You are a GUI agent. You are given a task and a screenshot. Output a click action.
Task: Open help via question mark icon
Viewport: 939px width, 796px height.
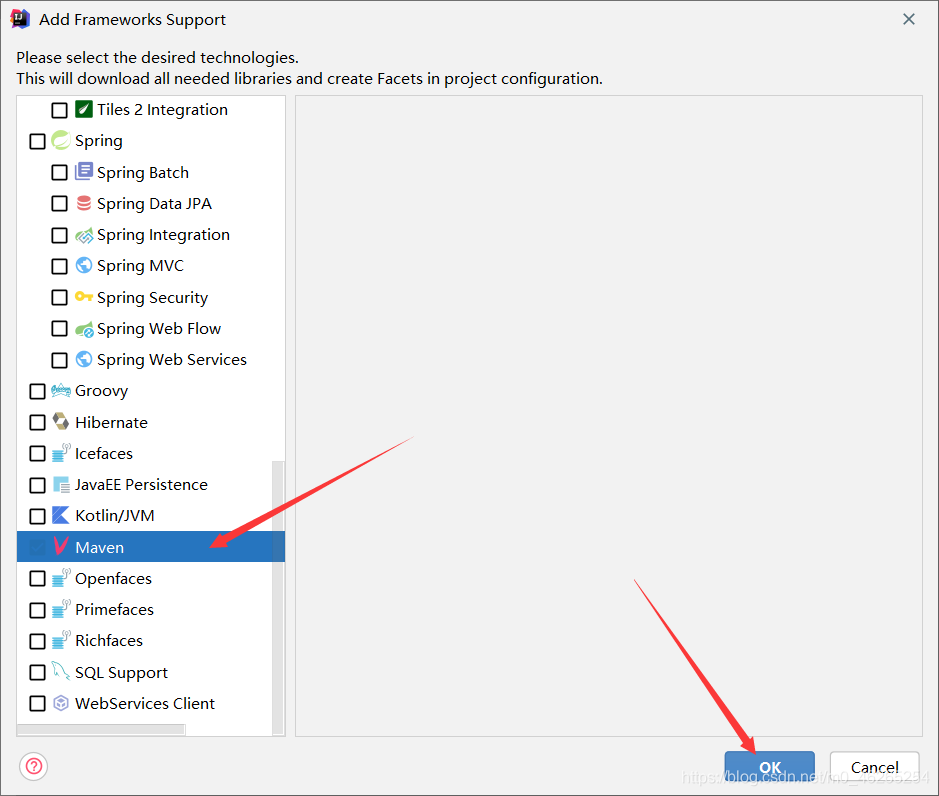(x=34, y=767)
